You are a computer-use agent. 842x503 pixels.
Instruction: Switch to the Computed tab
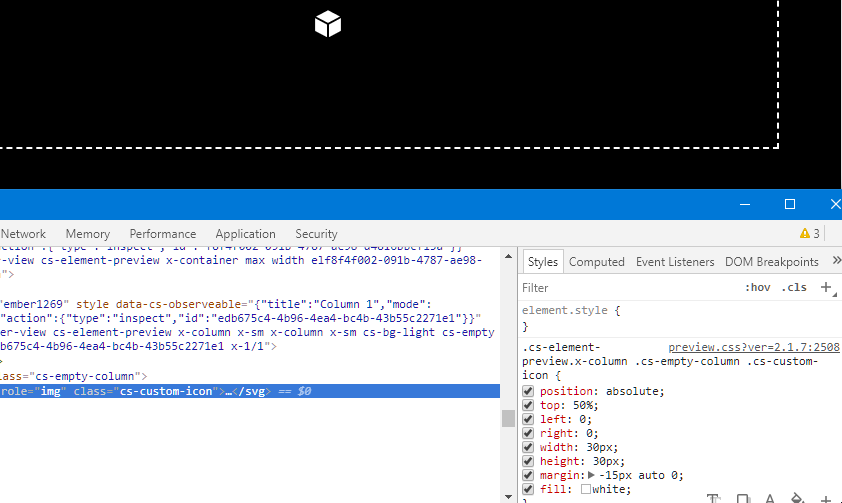(597, 262)
